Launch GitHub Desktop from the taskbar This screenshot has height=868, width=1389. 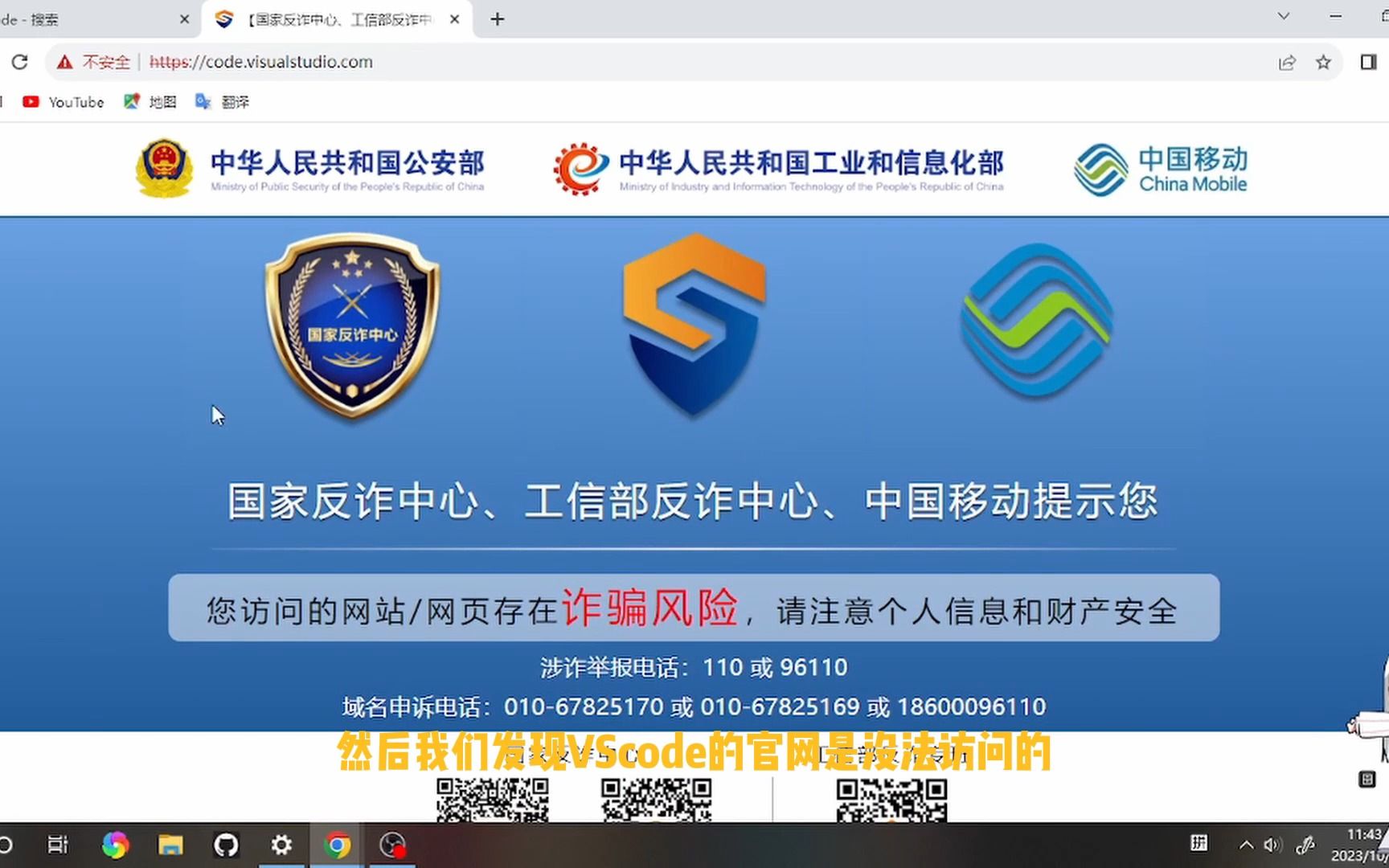click(225, 845)
